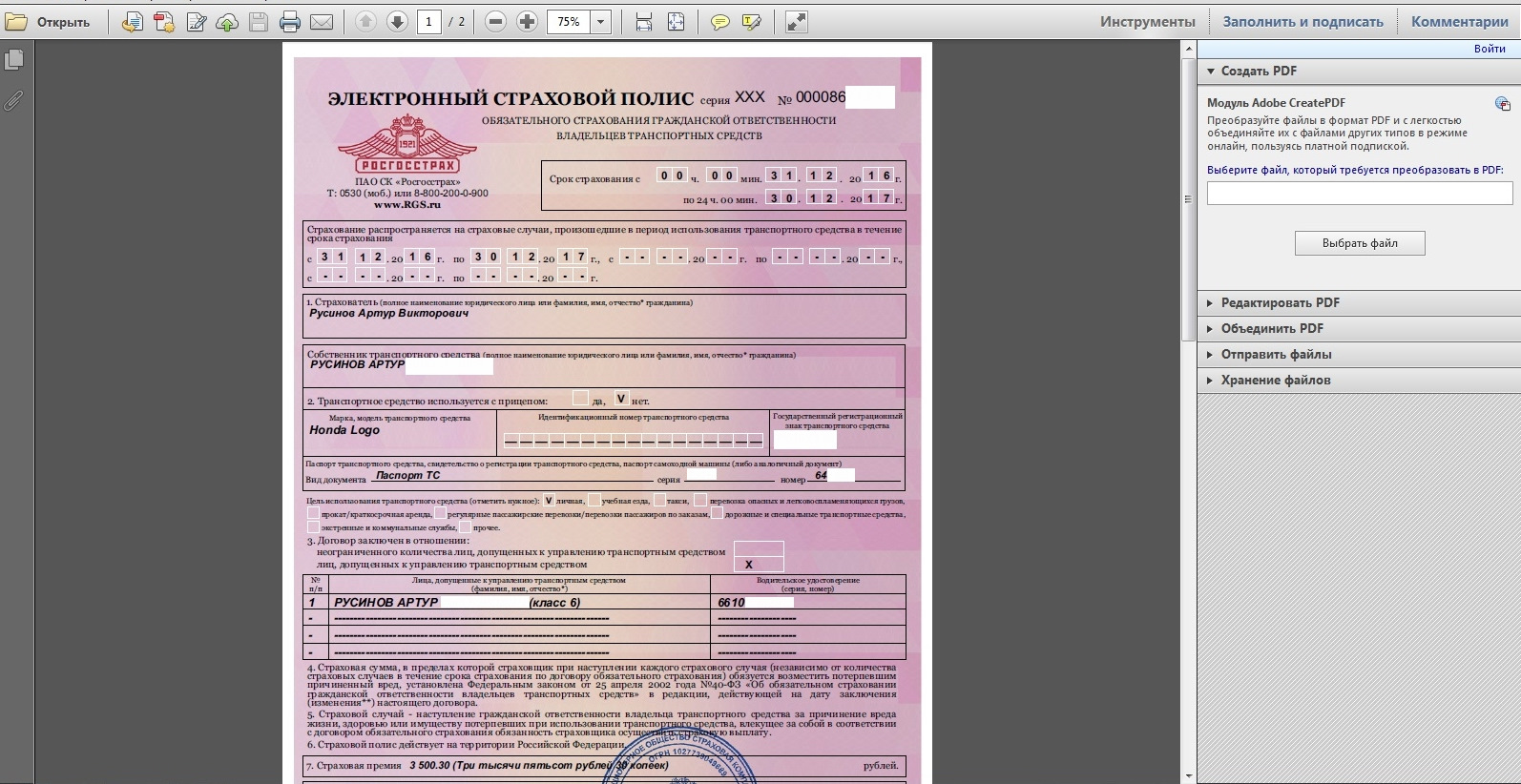This screenshot has width=1521, height=784.
Task: Zoom out with the minus button
Action: coord(495,22)
